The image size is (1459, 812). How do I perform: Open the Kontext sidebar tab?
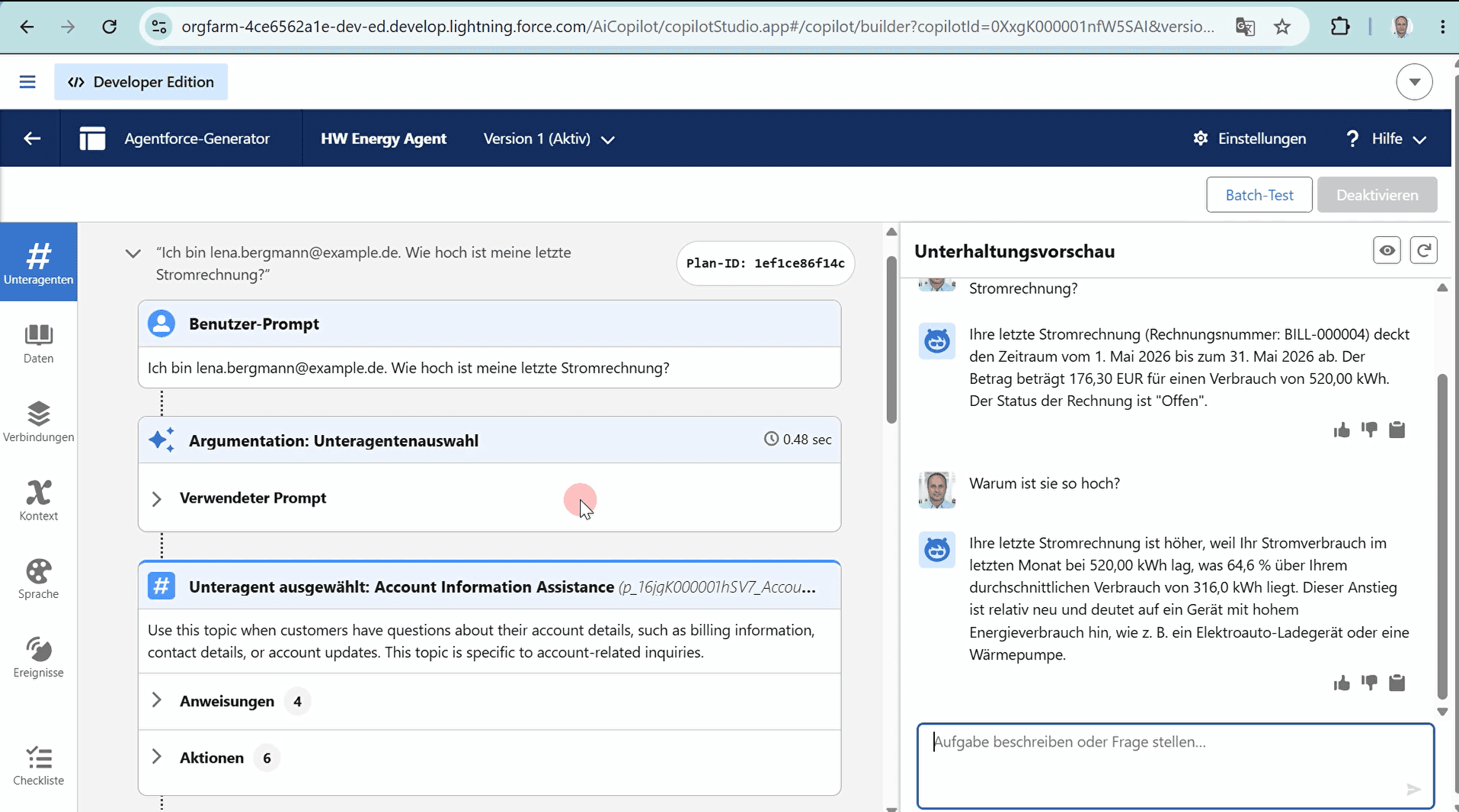[x=39, y=501]
